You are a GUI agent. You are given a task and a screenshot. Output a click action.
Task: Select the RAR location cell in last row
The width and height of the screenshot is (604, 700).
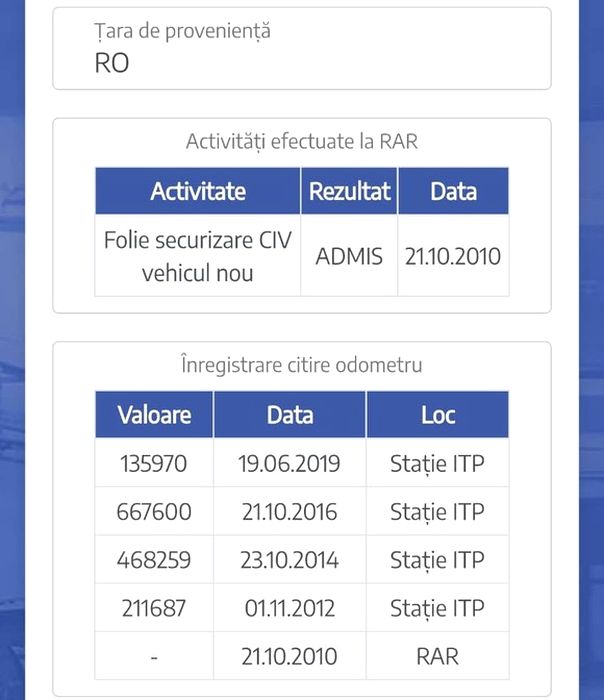[437, 656]
